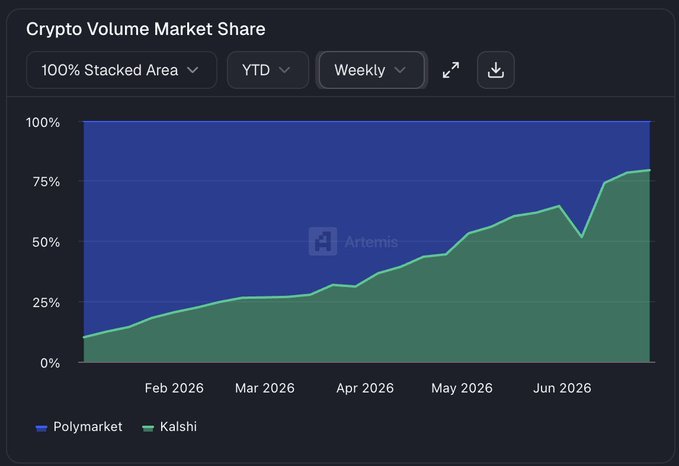
Task: Open the Weekly interval dropdown
Action: (x=372, y=70)
